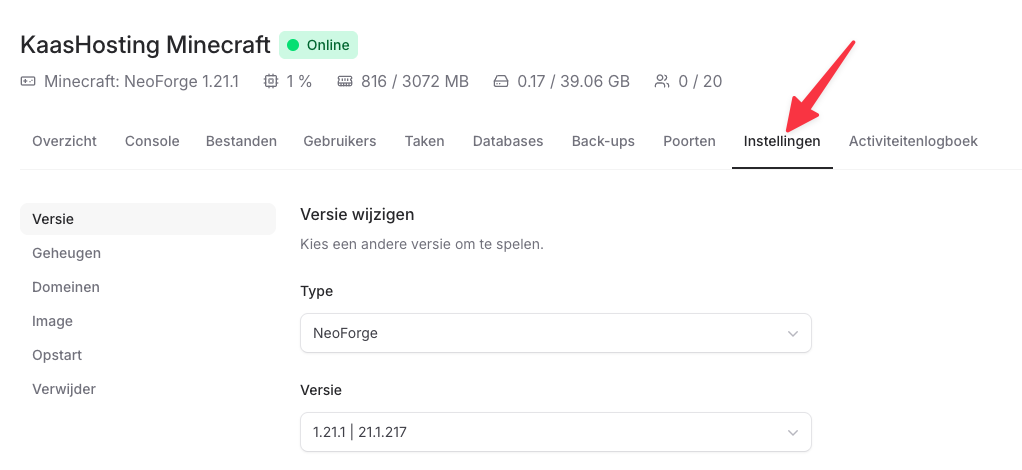This screenshot has width=1022, height=470.
Task: Click Verwijder in the settings sidebar
Action: click(x=64, y=389)
